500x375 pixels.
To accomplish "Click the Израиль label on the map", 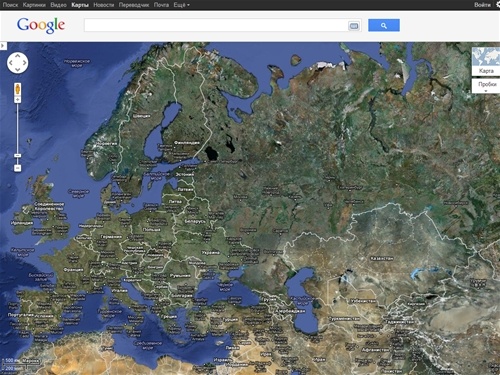I will pos(223,361).
